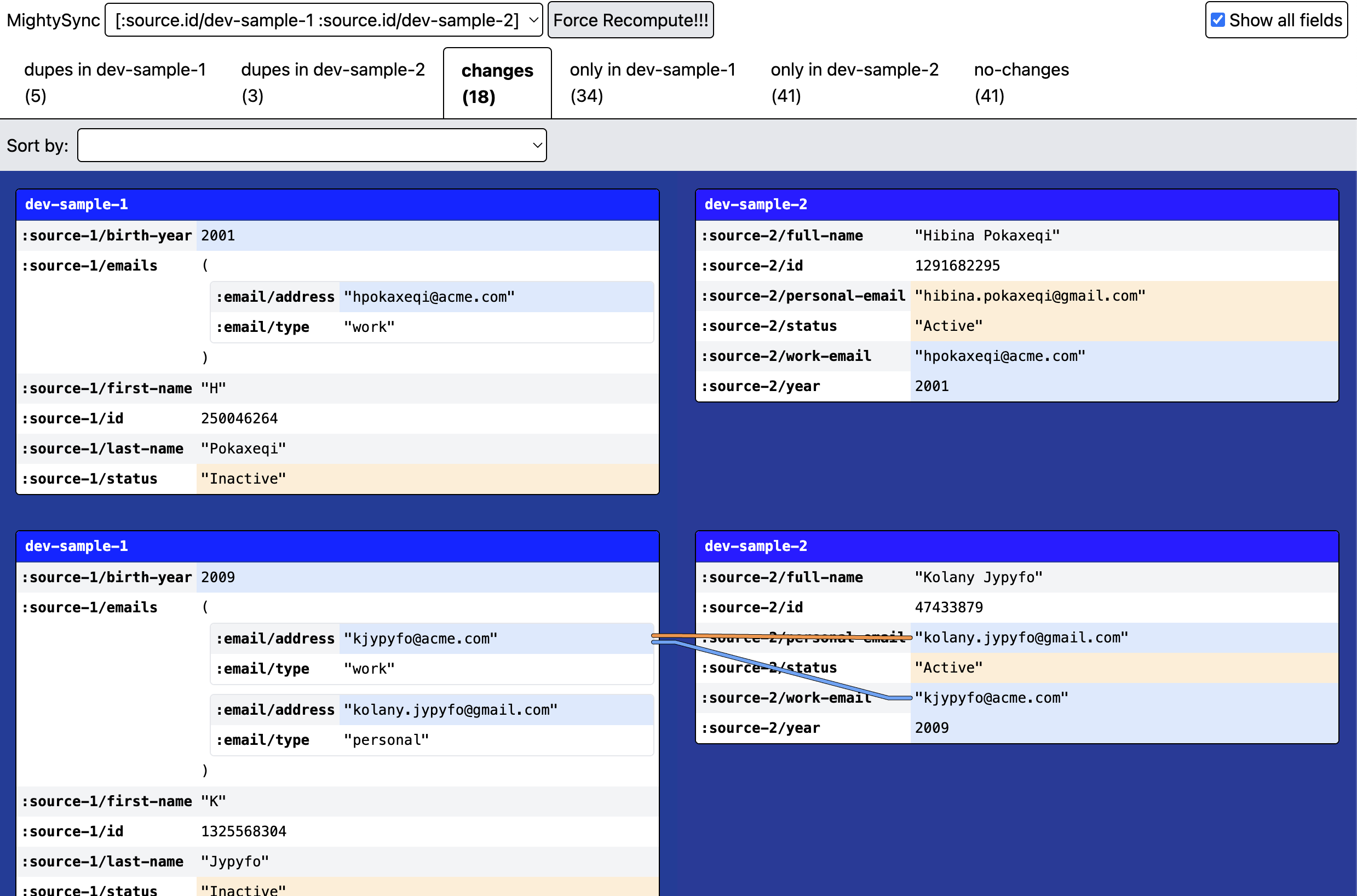Click the orange connector line between emails
This screenshot has height=896, width=1357.
(x=743, y=635)
